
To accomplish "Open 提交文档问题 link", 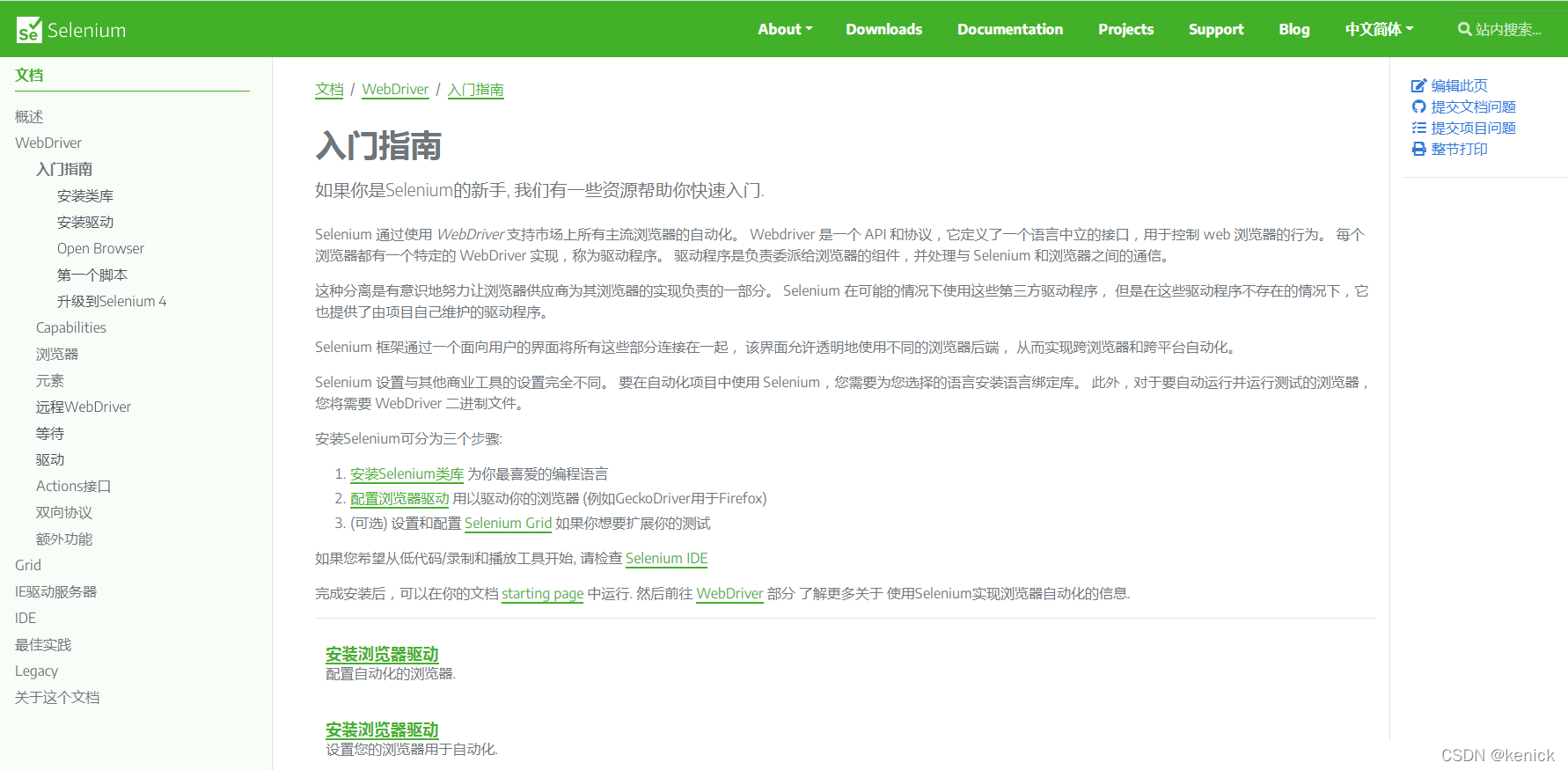I will [x=1473, y=106].
